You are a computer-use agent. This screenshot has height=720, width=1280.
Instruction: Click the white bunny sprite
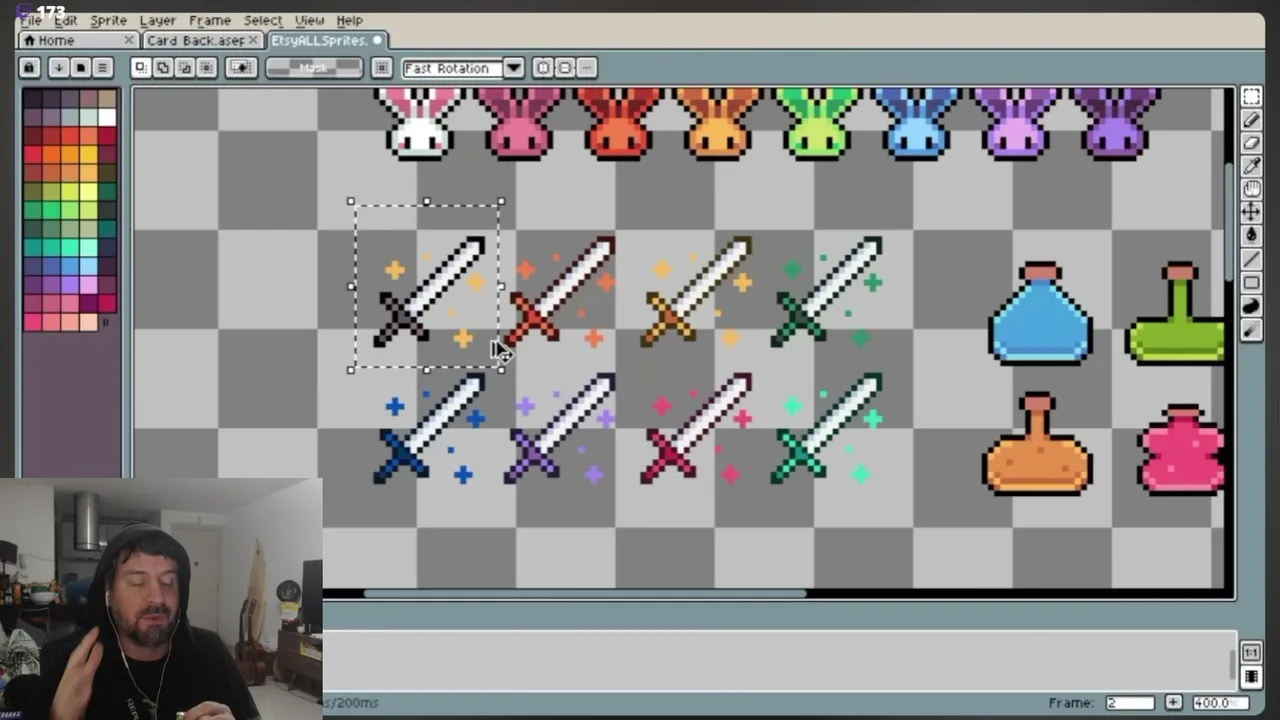(x=420, y=124)
